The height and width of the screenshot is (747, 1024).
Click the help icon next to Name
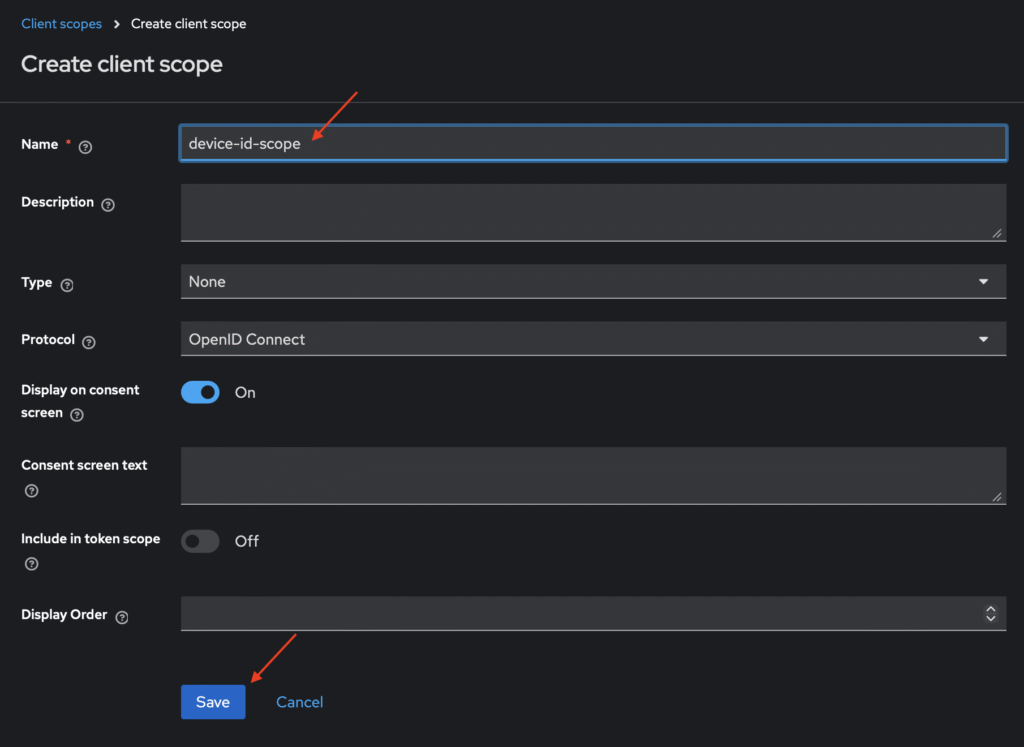(85, 147)
